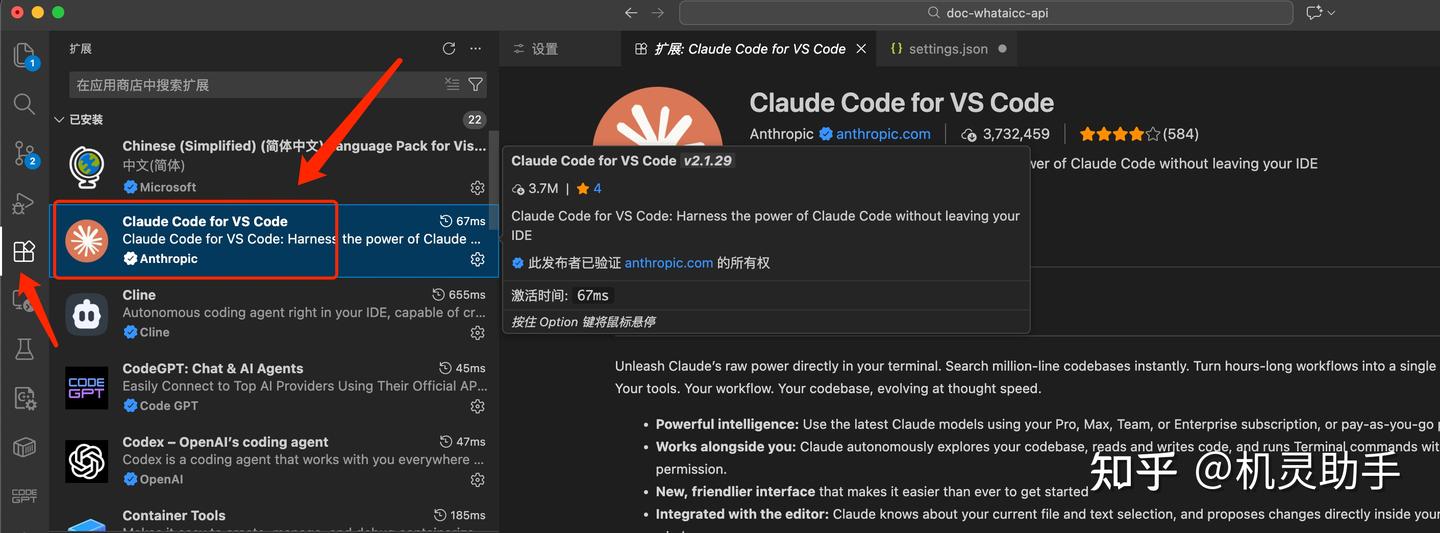The image size is (1440, 533).
Task: Open manage gear for Chinese Language Pack
Action: point(477,188)
